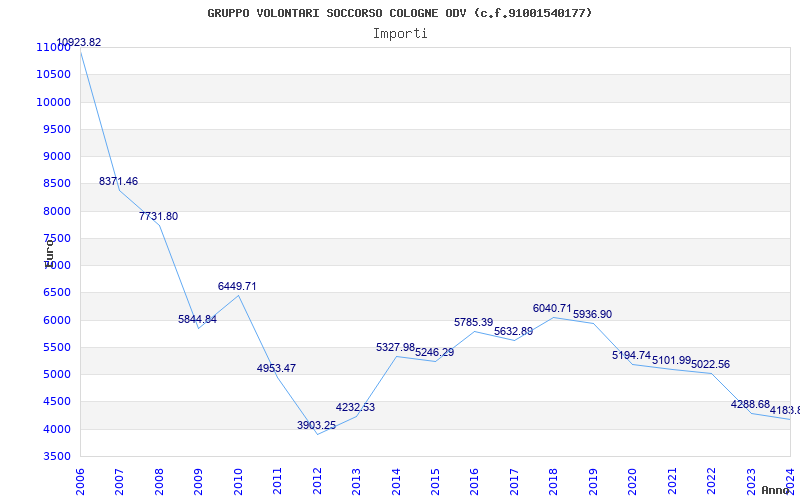Click x-axis year 2012

click(x=317, y=481)
